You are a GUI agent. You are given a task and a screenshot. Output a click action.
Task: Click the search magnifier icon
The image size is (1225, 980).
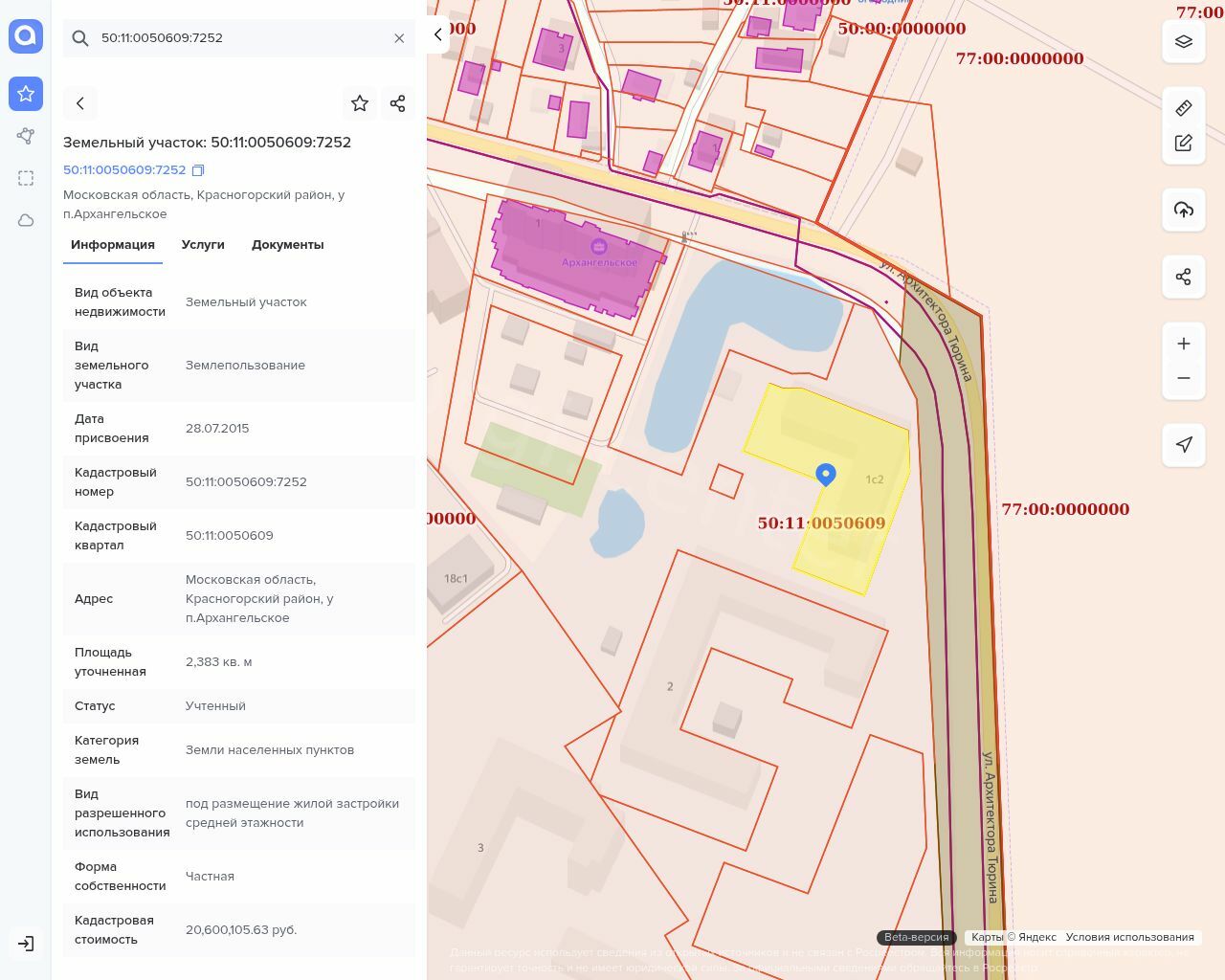[81, 38]
